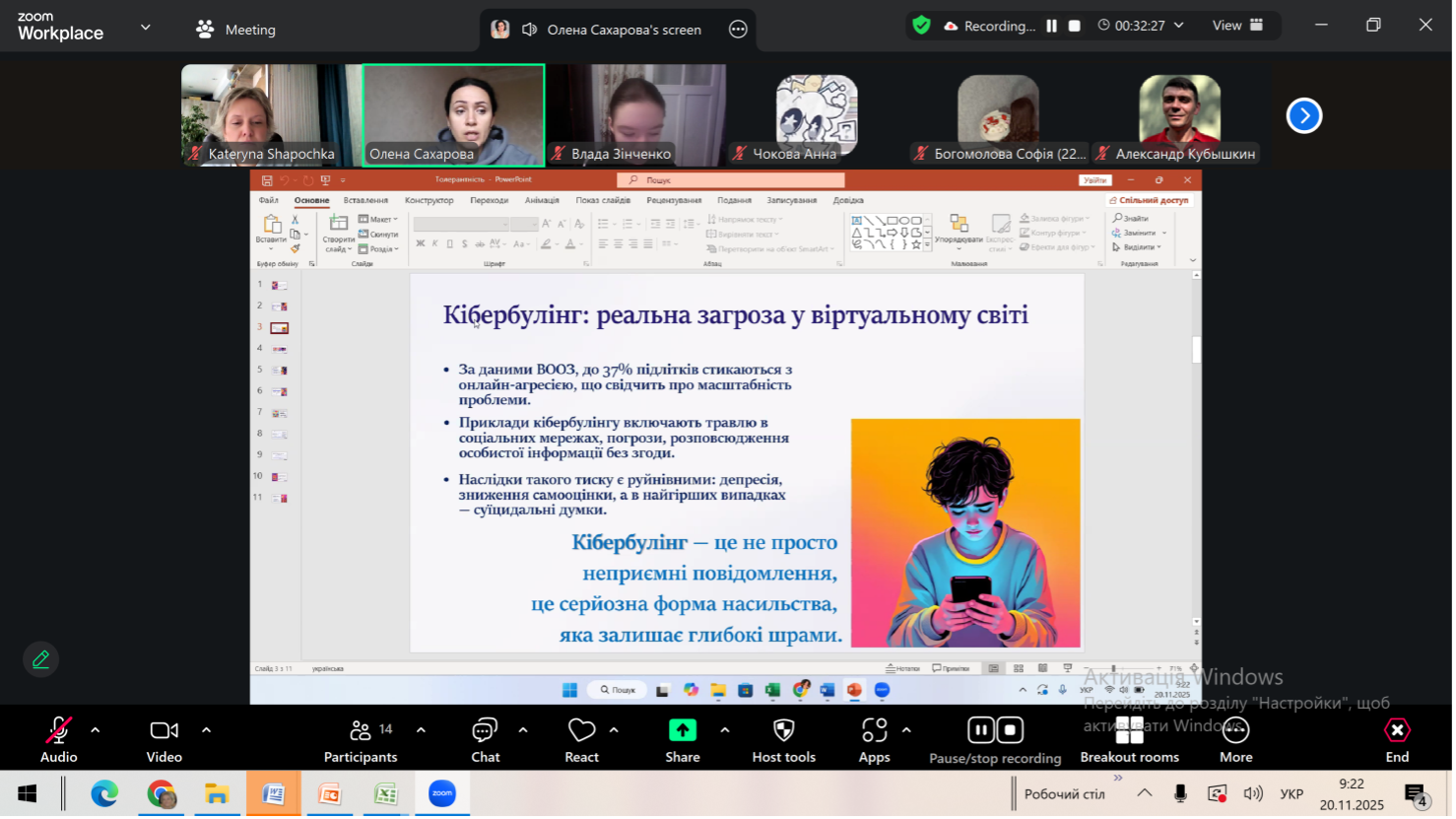Unmute microphone with Audio button
The height and width of the screenshot is (819, 1456).
[58, 730]
